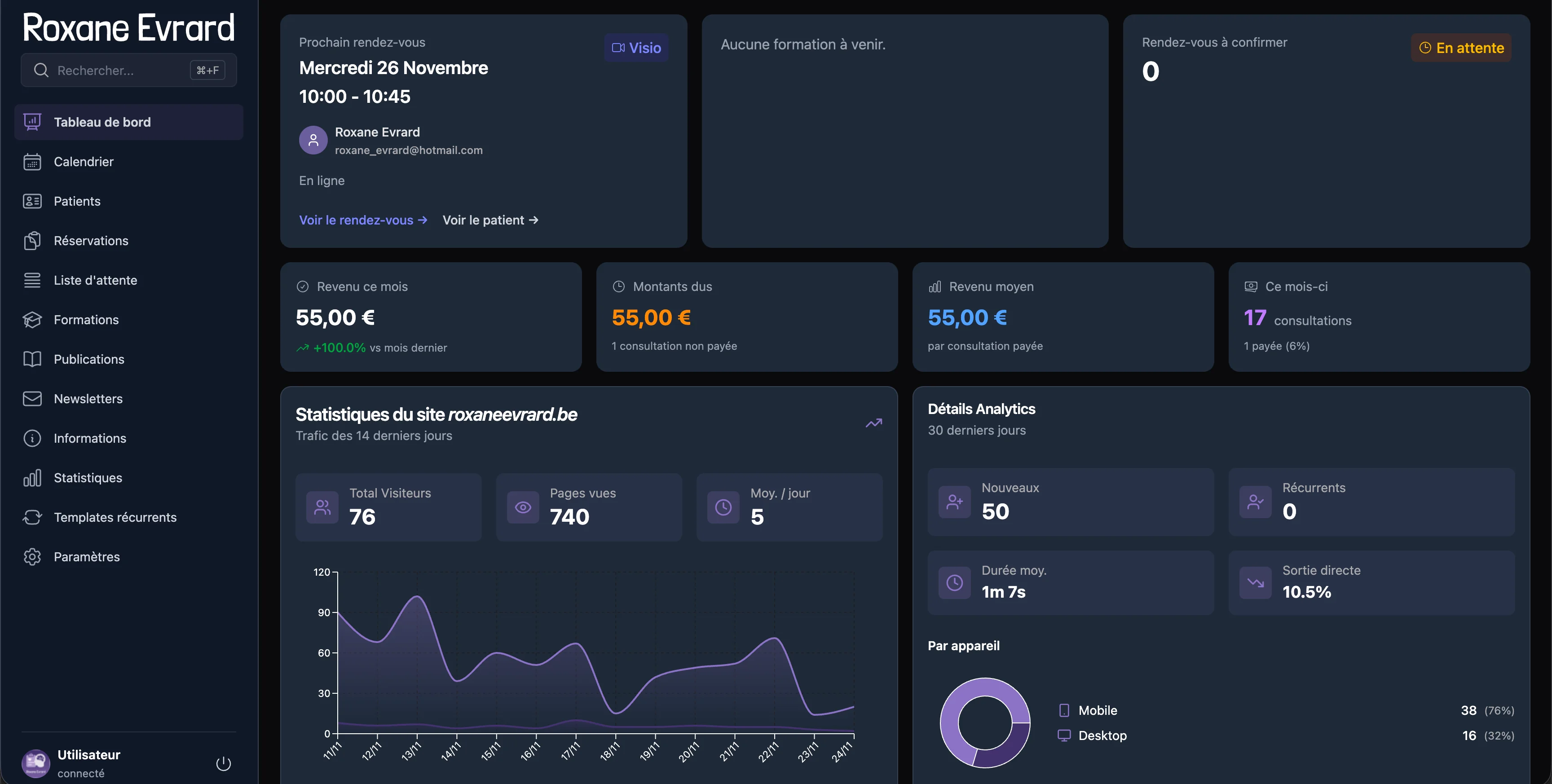Screen dimensions: 1552x784
Task: Open Patients via ID card icon
Action: point(32,201)
